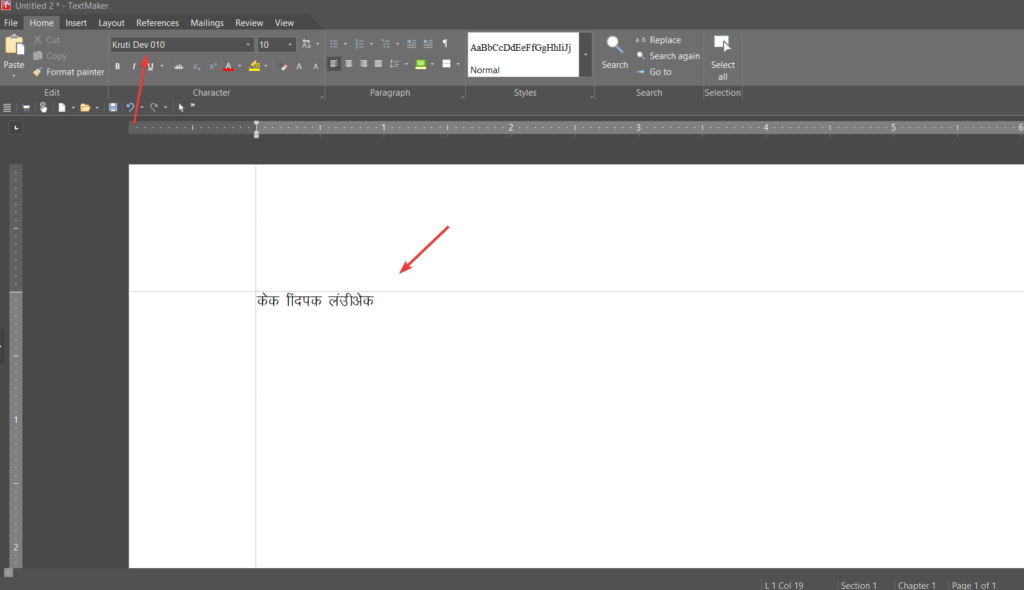Viewport: 1024px width, 590px height.
Task: Expand the highlight color dropdown arrow
Action: [266, 66]
